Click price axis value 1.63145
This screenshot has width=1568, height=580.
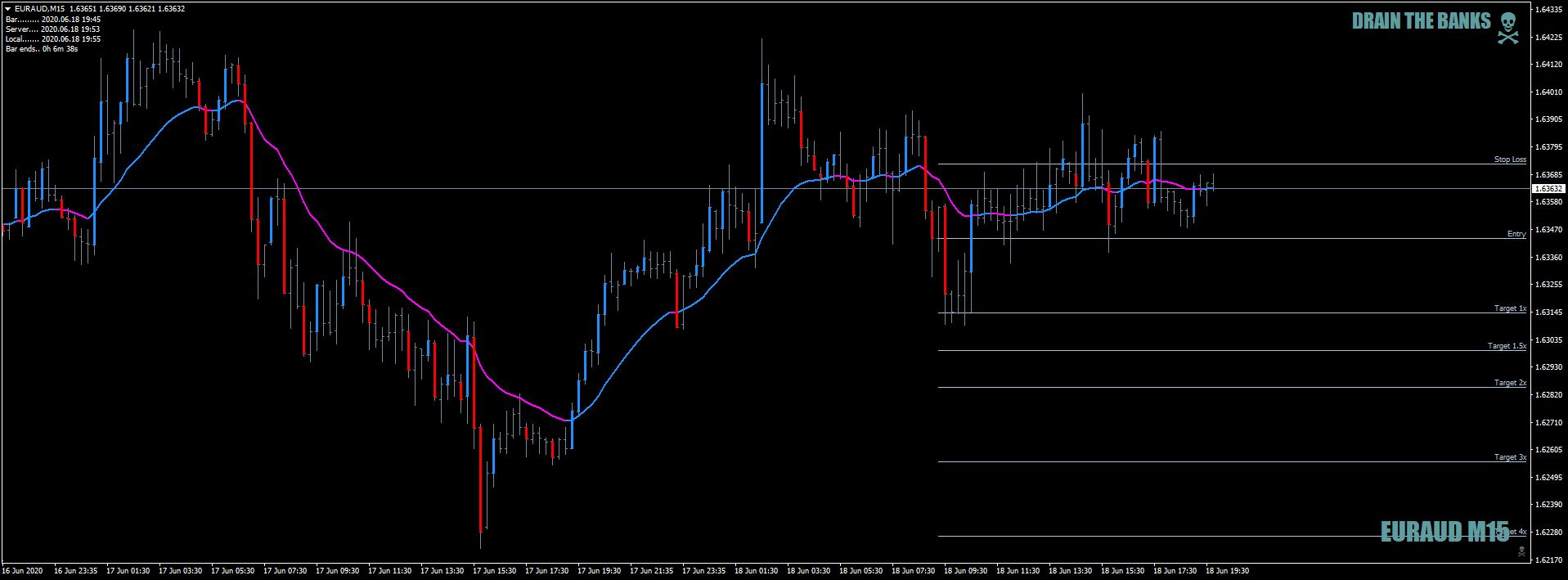coord(1550,312)
